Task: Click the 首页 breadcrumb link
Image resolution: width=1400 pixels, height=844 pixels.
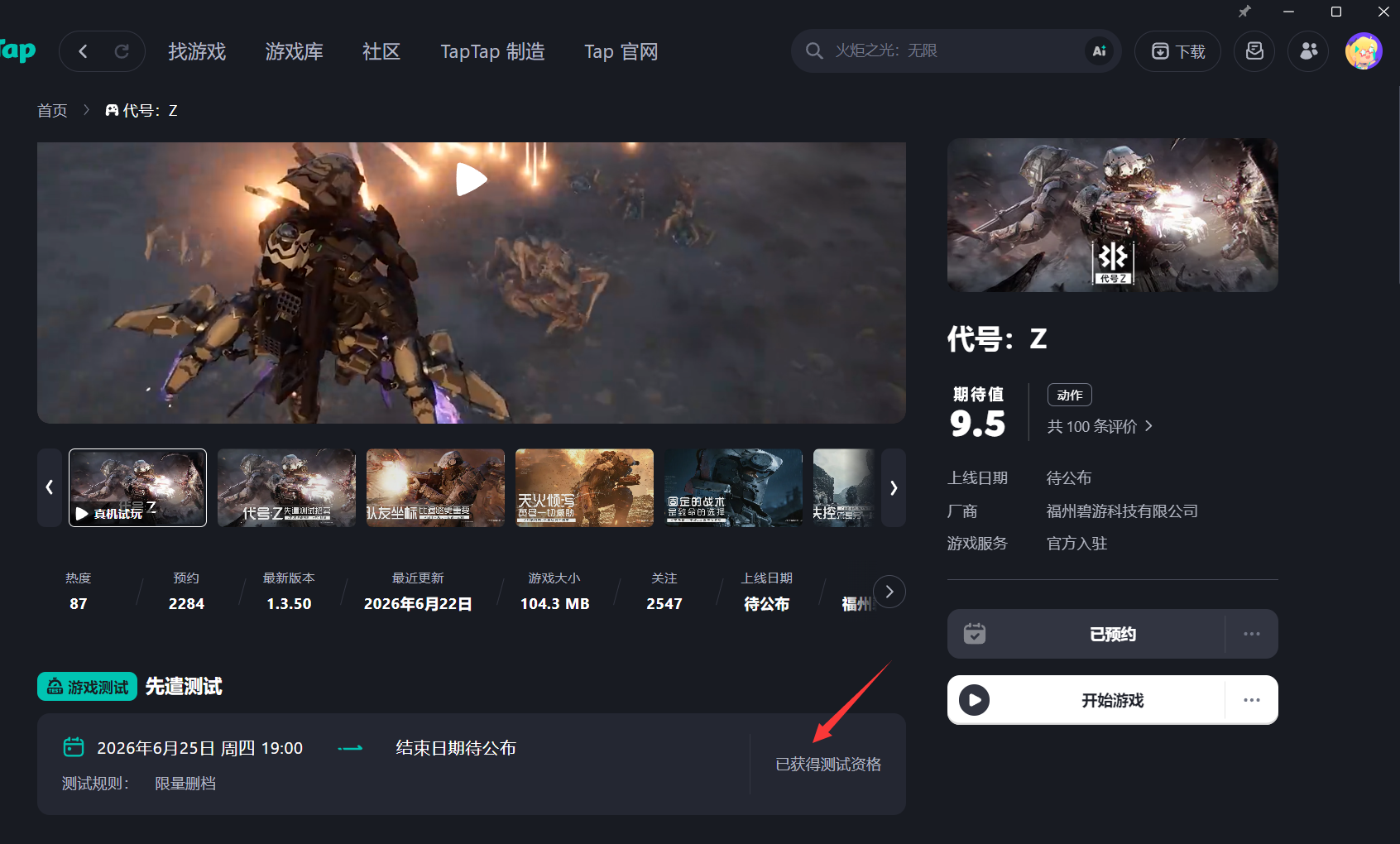Action: 52,110
